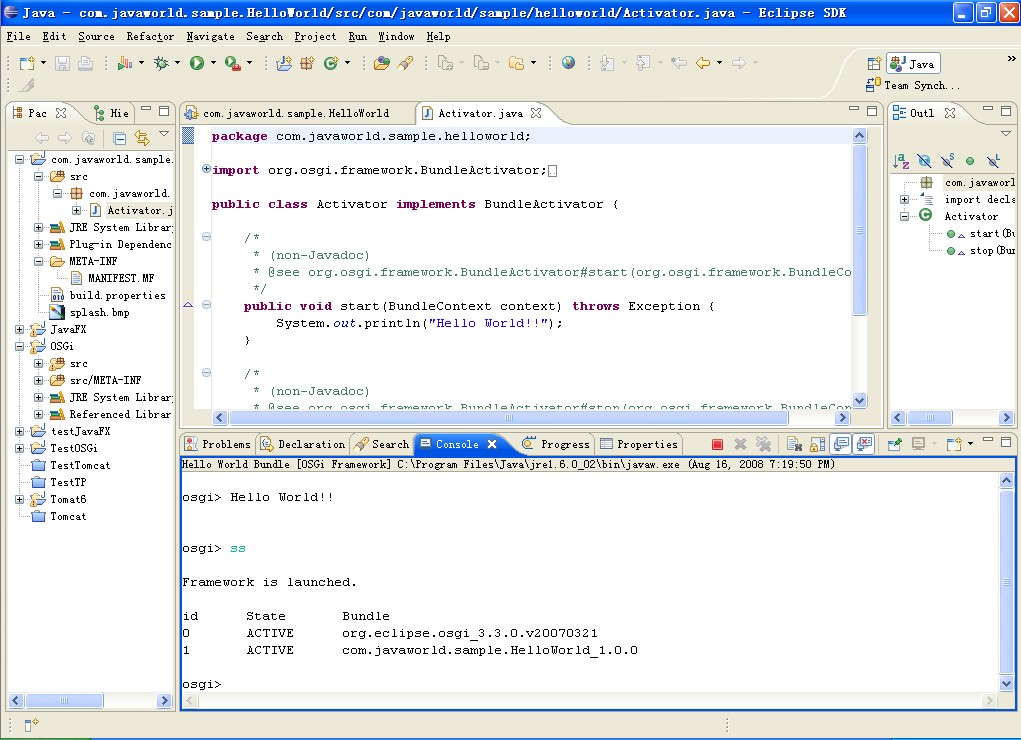Toggle Scroll Lock in the console

point(817,444)
